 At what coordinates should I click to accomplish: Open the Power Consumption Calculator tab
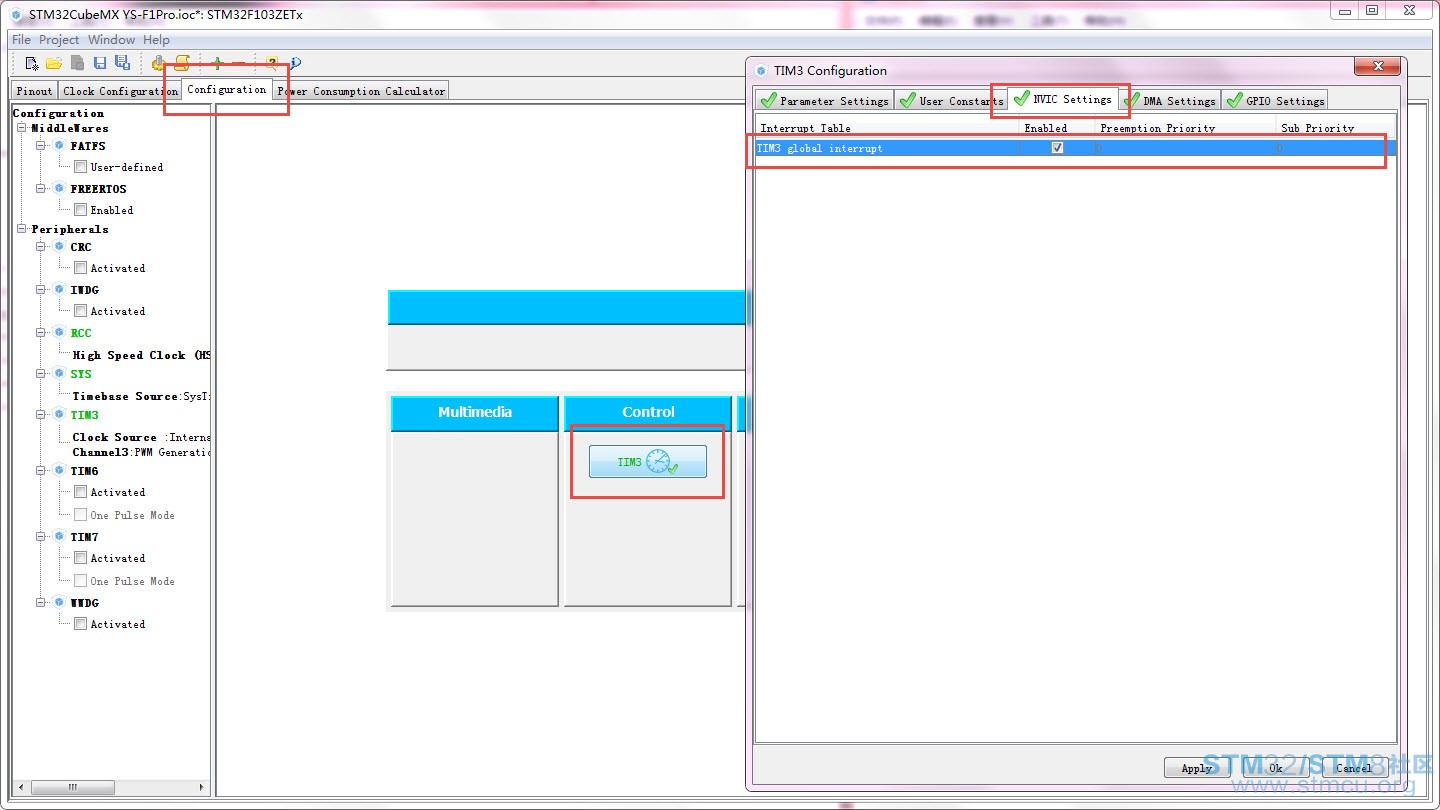361,91
